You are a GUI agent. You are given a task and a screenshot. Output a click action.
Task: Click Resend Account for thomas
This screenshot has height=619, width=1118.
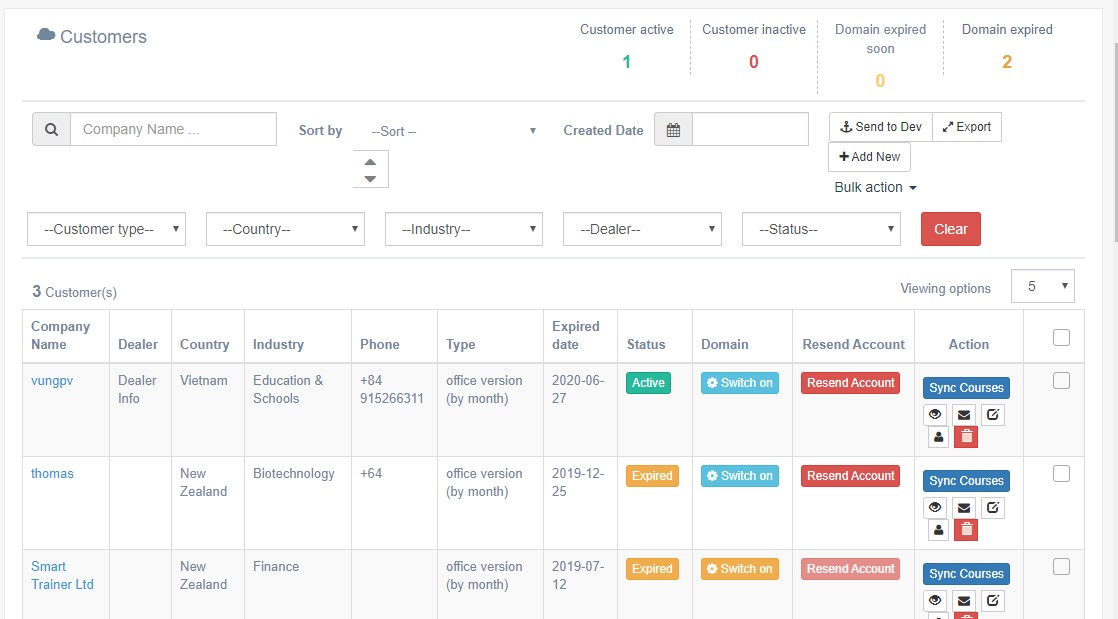850,476
